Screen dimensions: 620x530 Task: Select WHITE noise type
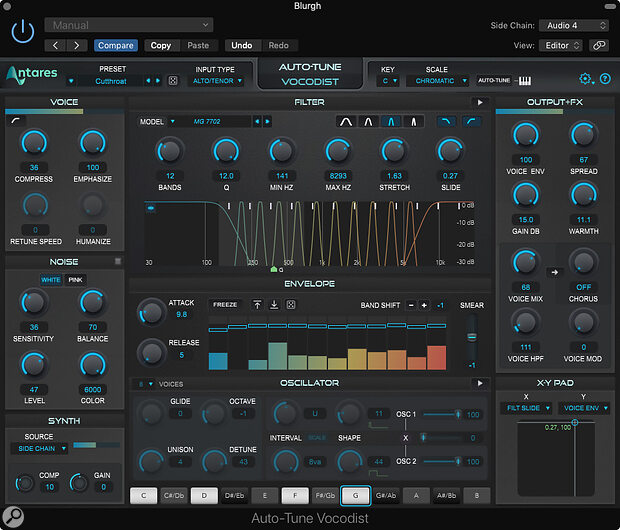pos(51,280)
